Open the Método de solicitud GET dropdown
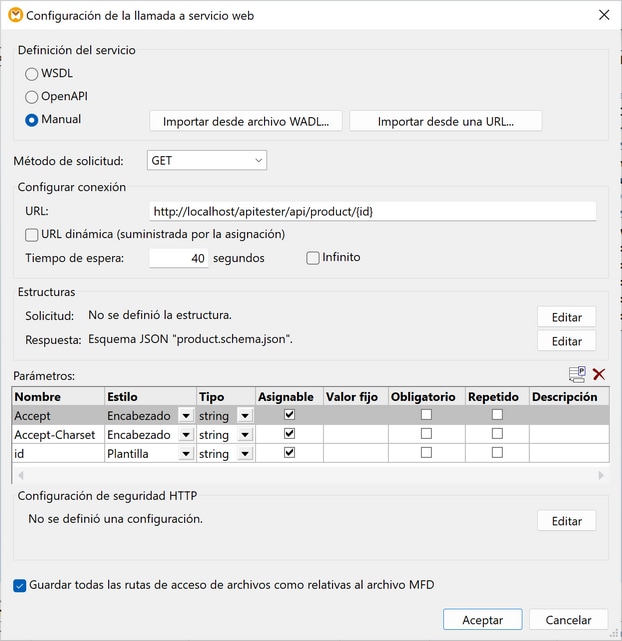The height and width of the screenshot is (641, 622). 207,160
